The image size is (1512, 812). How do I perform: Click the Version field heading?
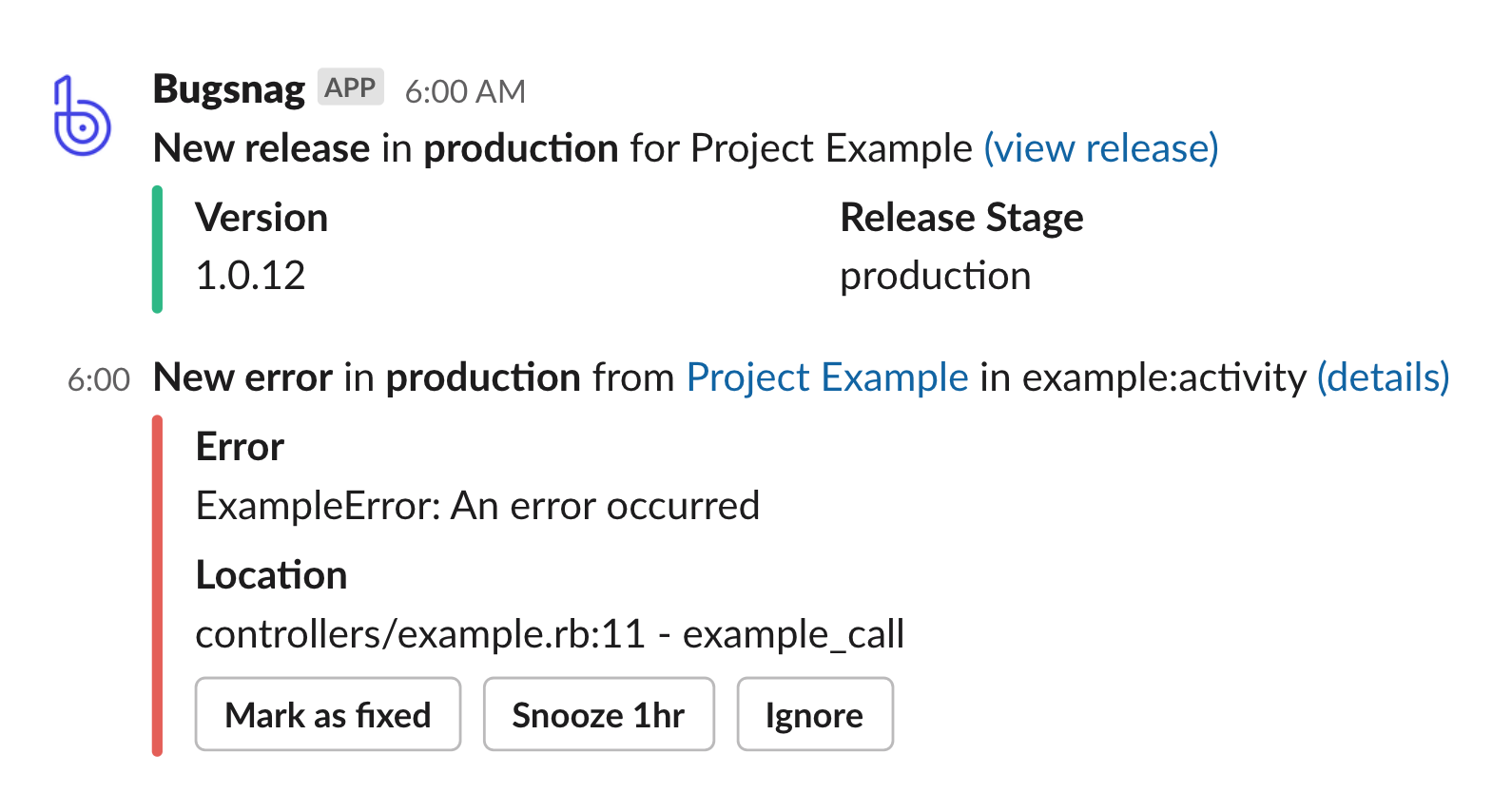(262, 218)
